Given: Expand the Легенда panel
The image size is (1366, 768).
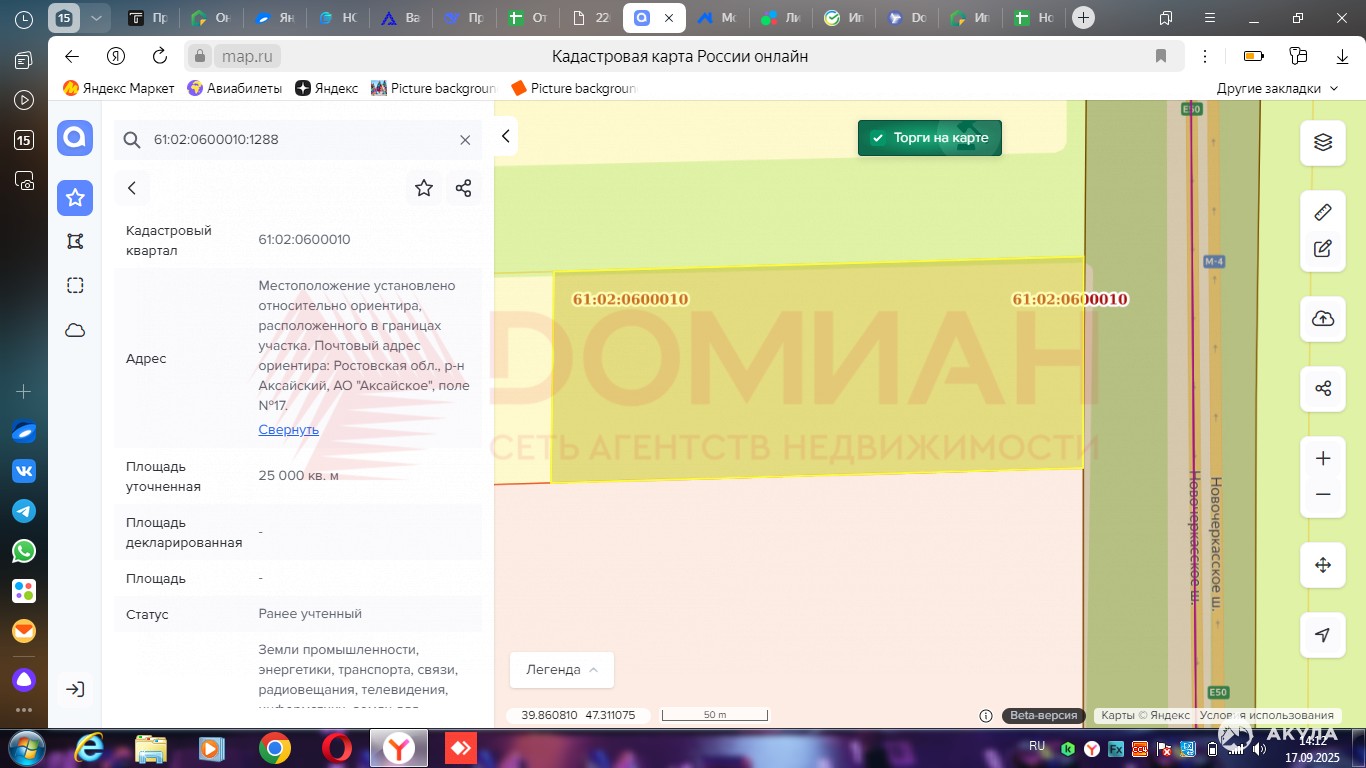Looking at the screenshot, I should tap(561, 670).
